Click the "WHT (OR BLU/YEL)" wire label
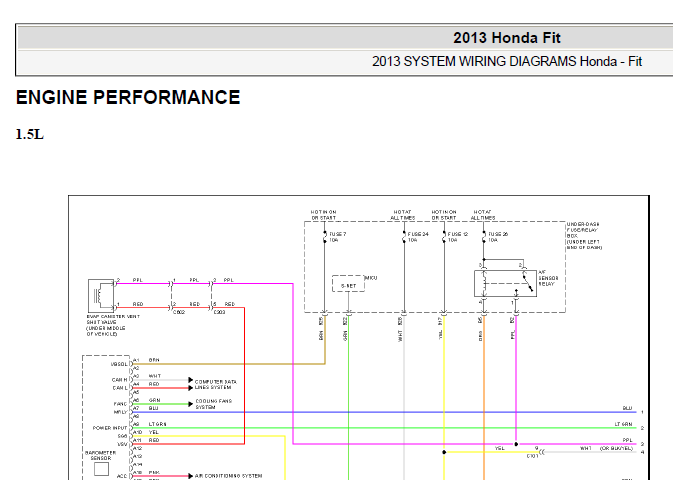This screenshot has height=480, width=673. (606, 448)
